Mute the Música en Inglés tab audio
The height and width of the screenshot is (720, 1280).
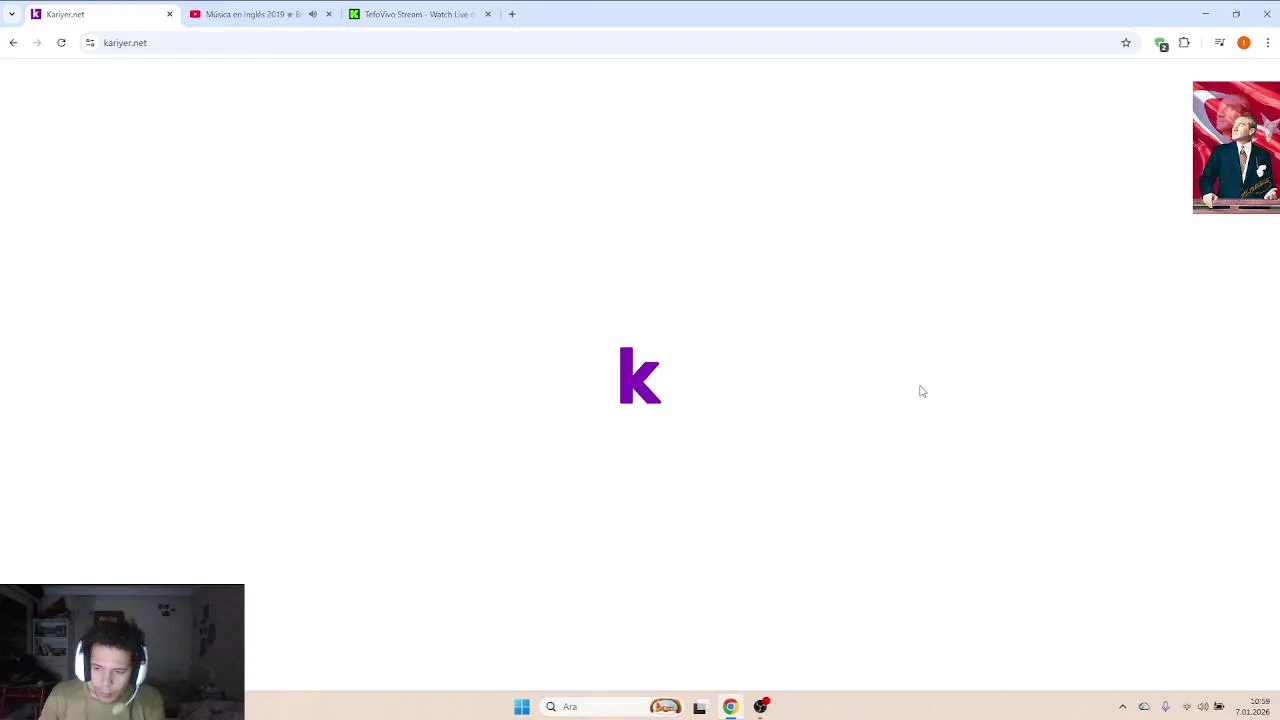click(x=312, y=14)
